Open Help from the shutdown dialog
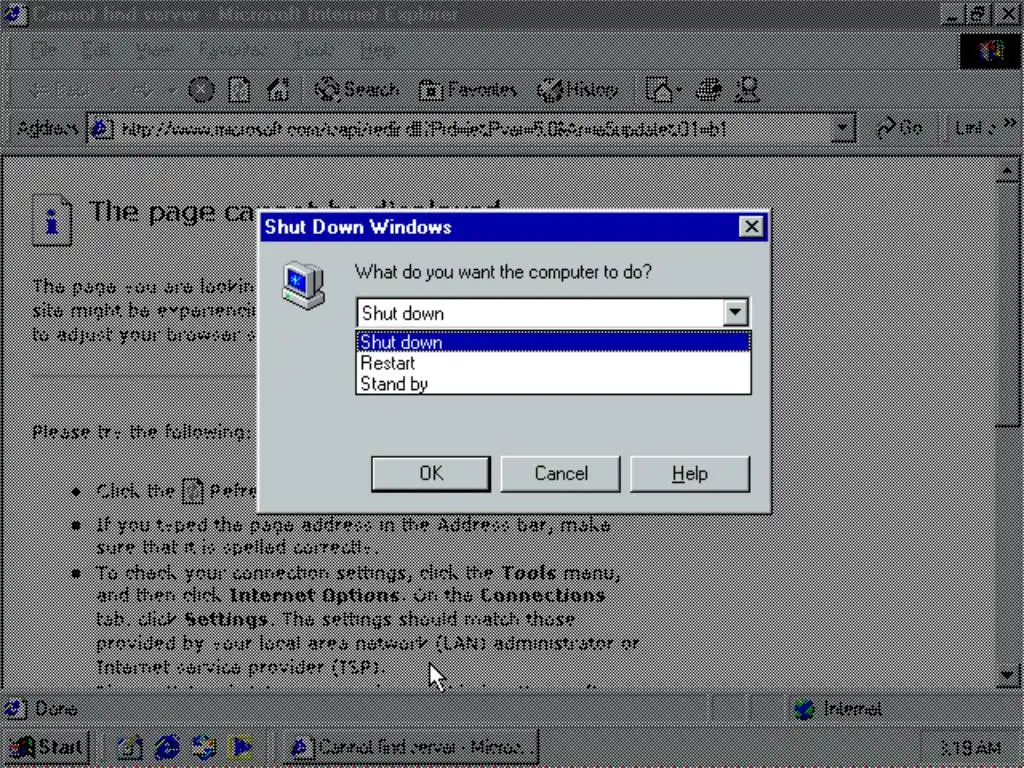 (690, 473)
